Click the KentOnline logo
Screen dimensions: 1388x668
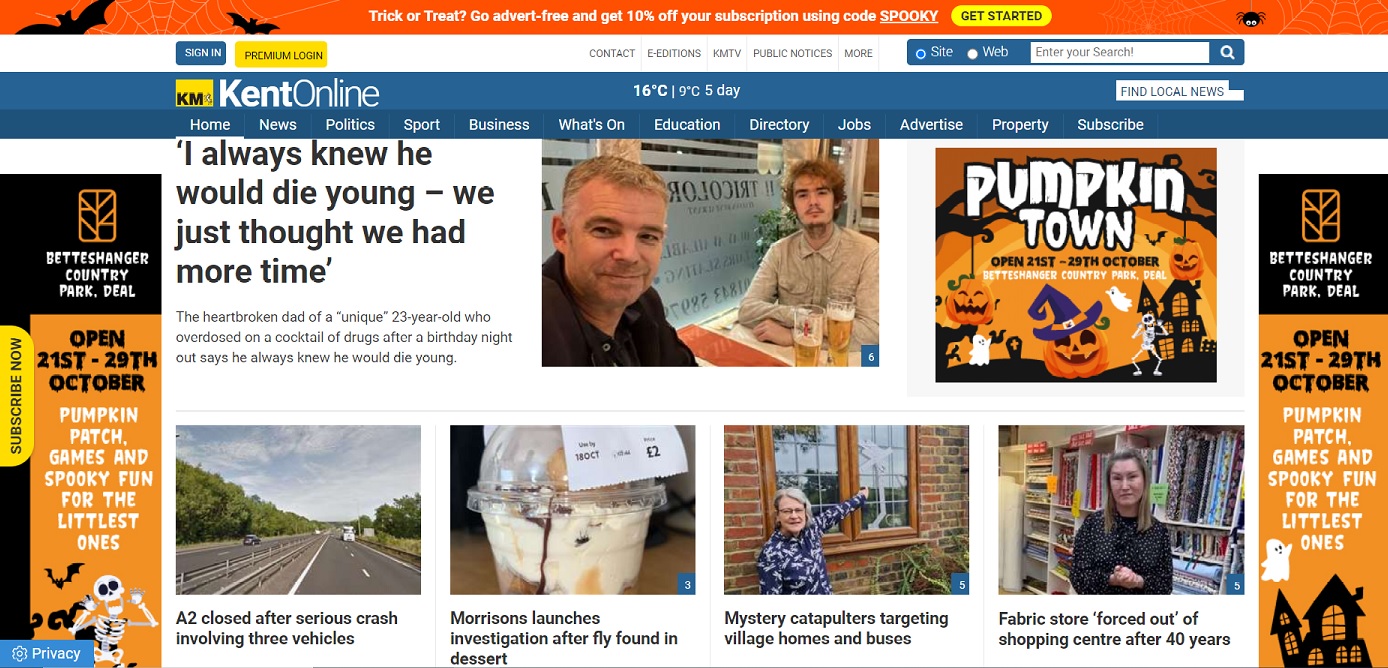277,93
